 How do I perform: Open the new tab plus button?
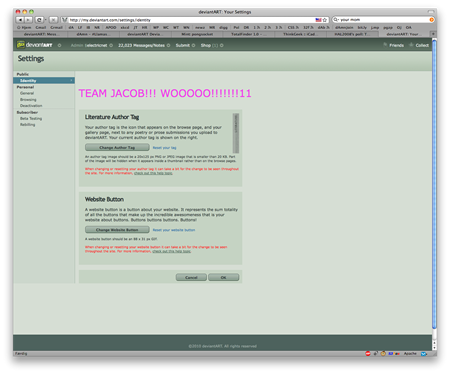coord(433,34)
